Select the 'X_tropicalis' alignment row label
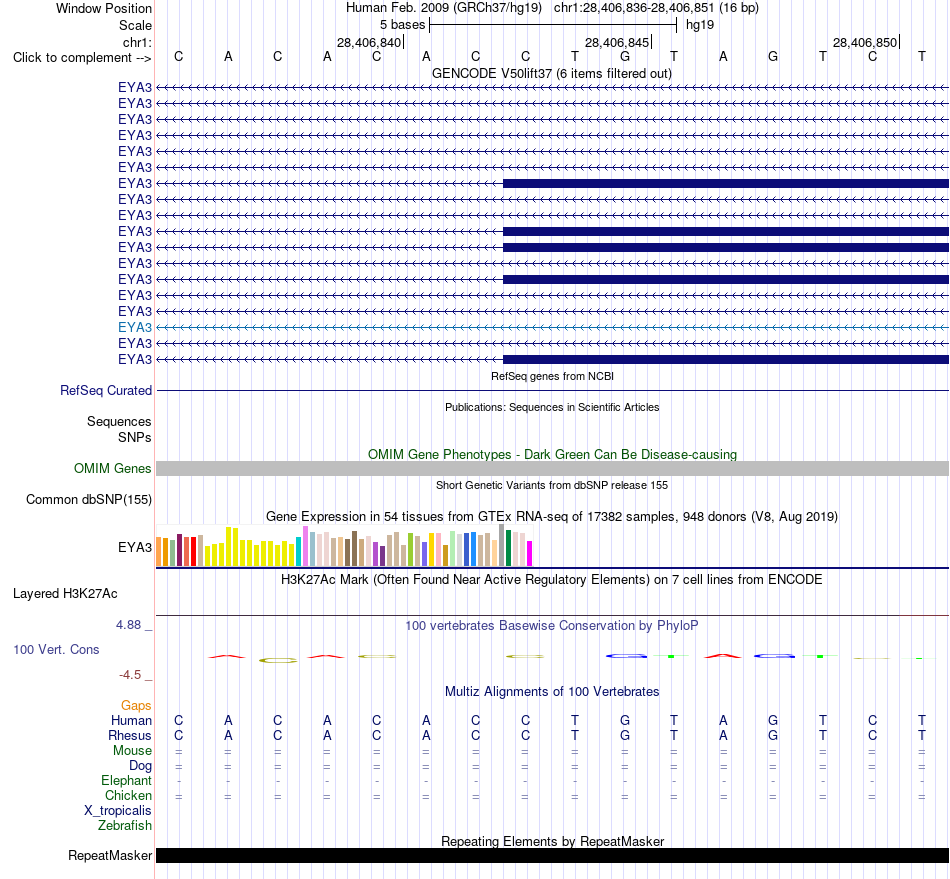The height and width of the screenshot is (879, 950). (x=118, y=811)
